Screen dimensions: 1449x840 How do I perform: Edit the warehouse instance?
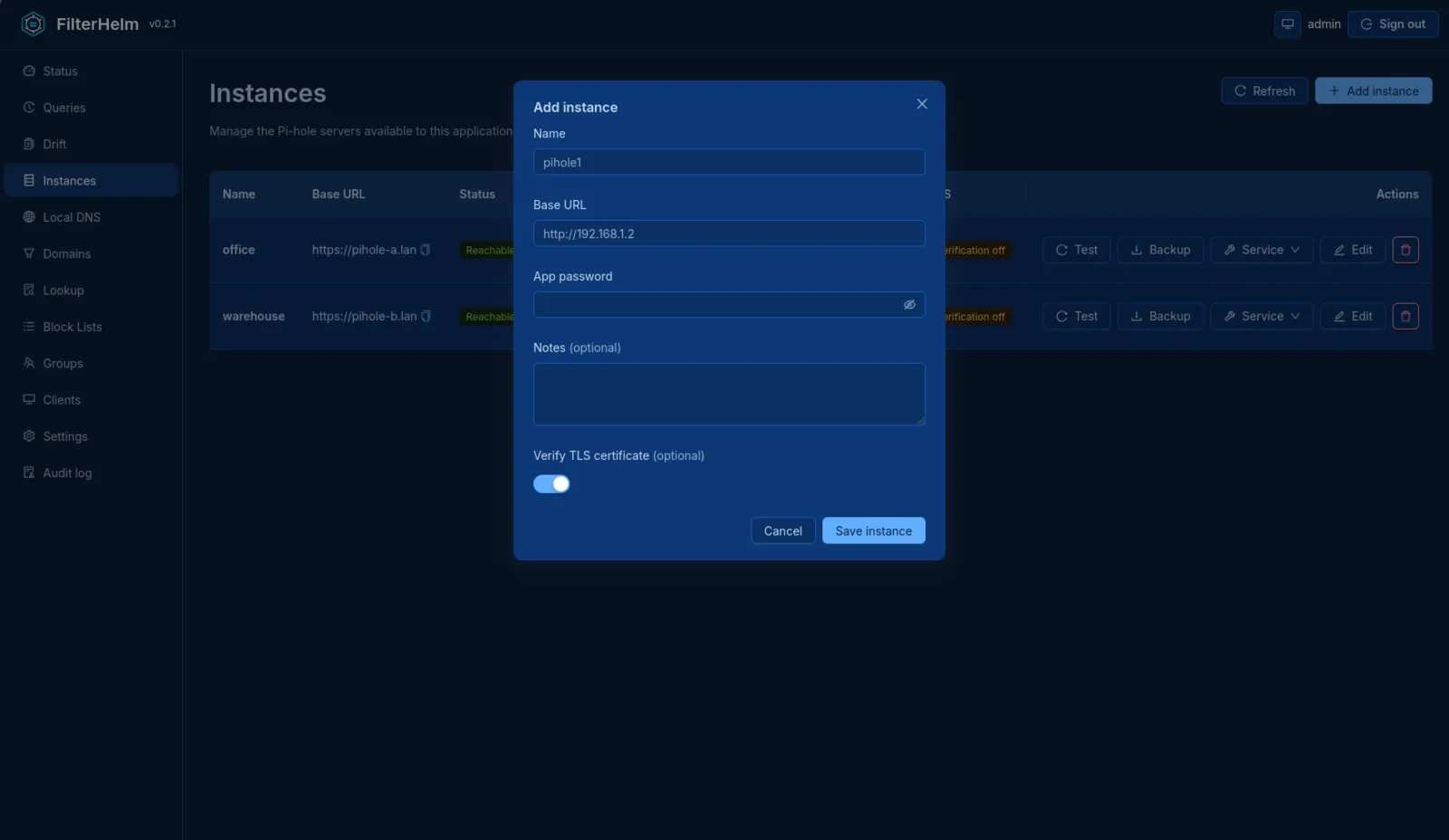(x=1353, y=316)
